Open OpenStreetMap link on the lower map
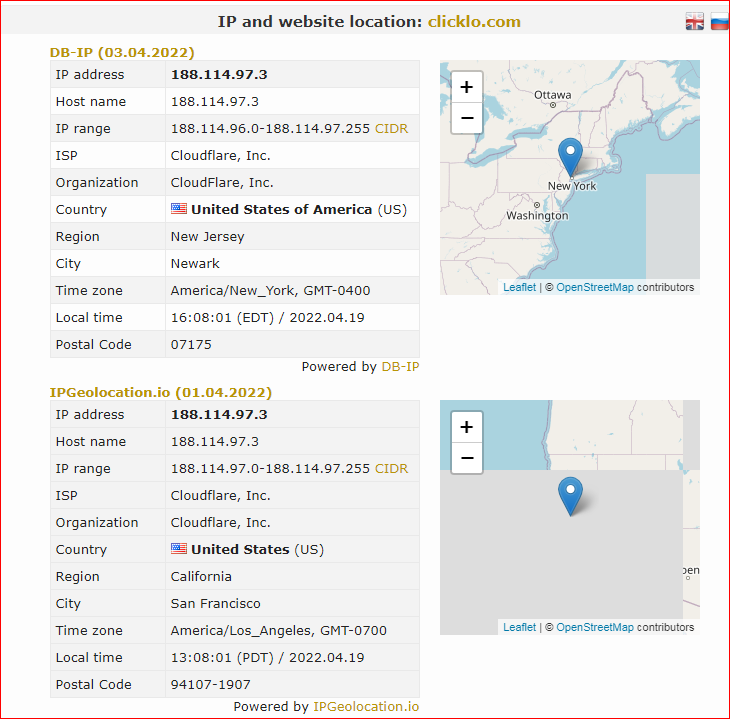730x719 pixels. click(x=595, y=627)
